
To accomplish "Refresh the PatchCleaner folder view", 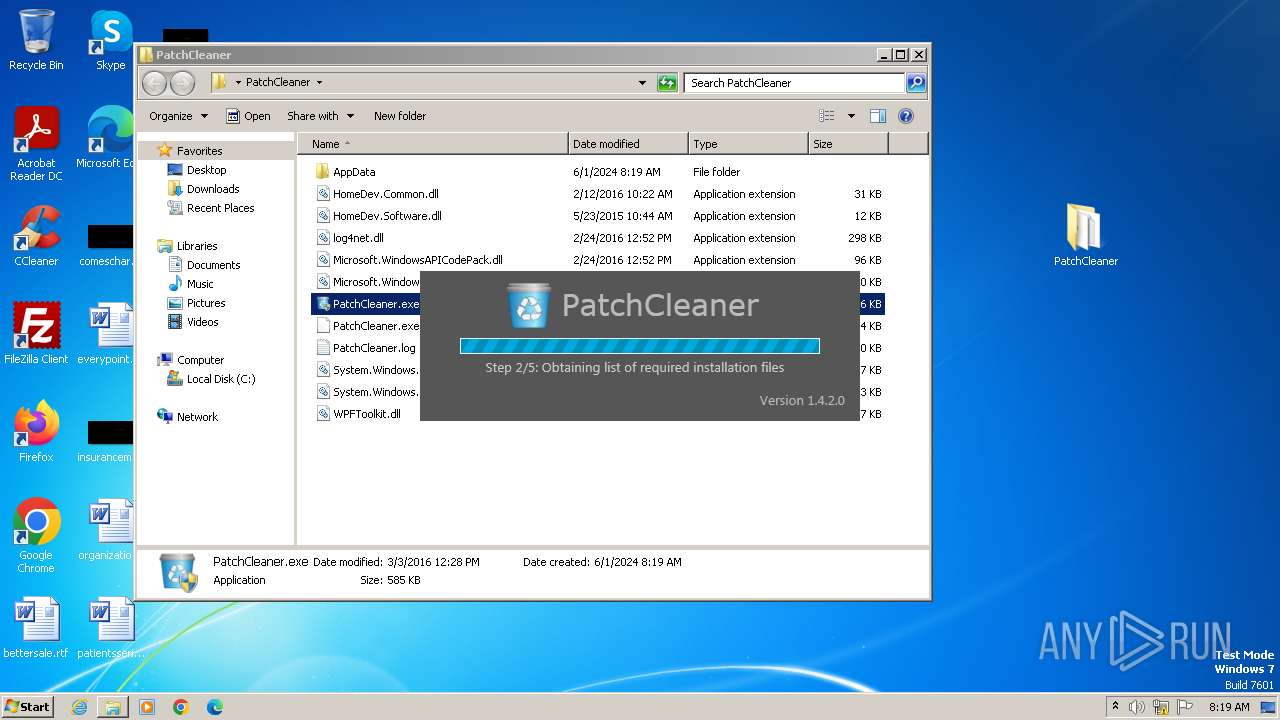I will click(667, 83).
